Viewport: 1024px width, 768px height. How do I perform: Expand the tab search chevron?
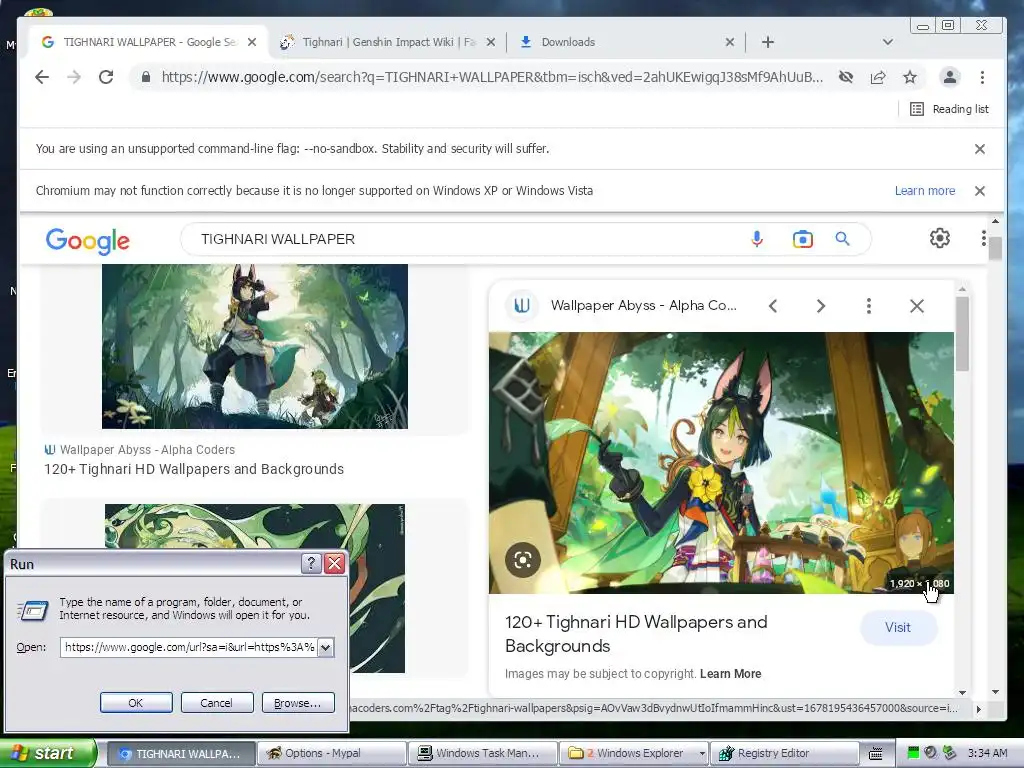point(888,42)
